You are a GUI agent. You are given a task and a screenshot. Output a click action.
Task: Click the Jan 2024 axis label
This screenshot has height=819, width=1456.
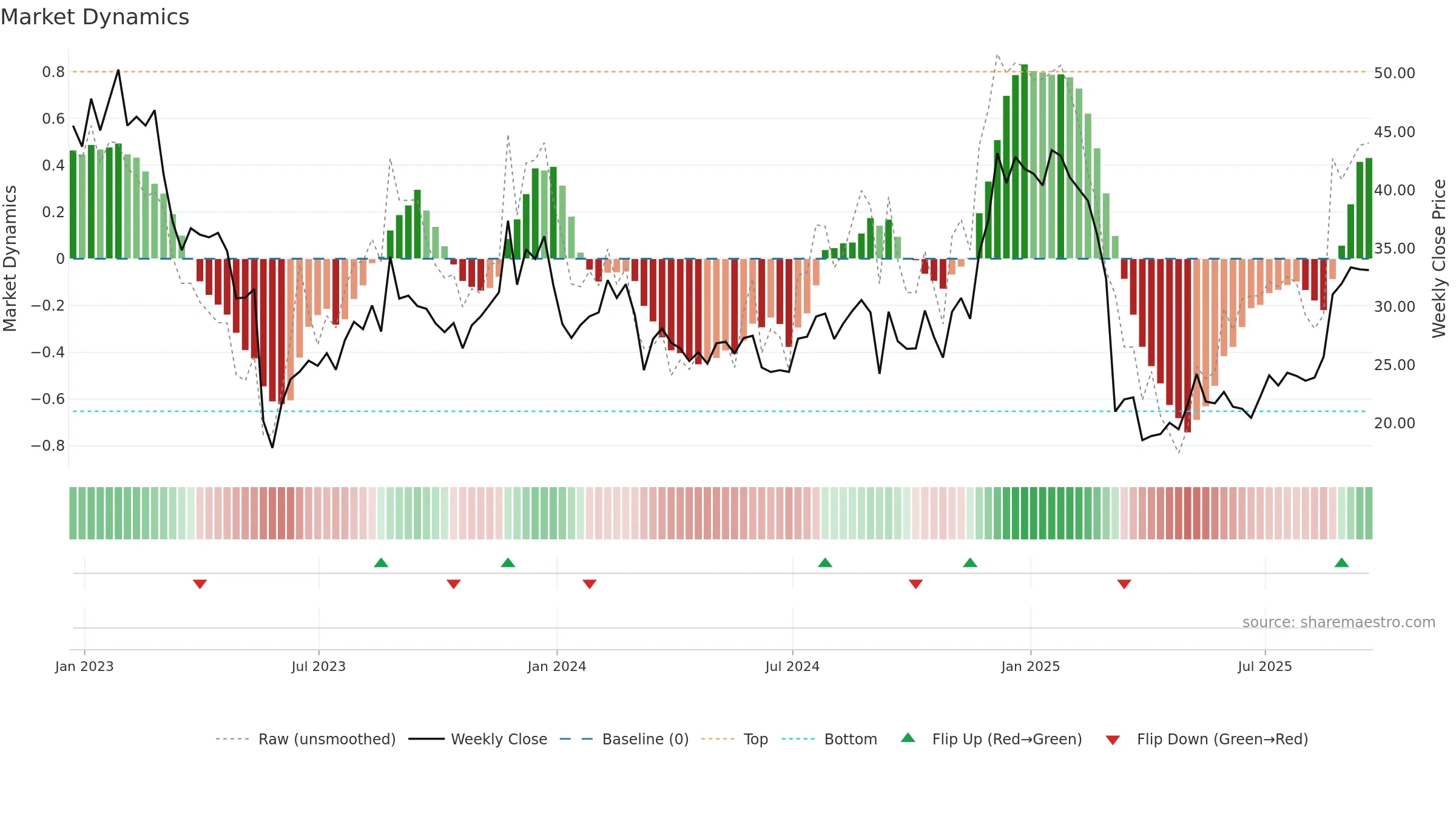coord(557,666)
